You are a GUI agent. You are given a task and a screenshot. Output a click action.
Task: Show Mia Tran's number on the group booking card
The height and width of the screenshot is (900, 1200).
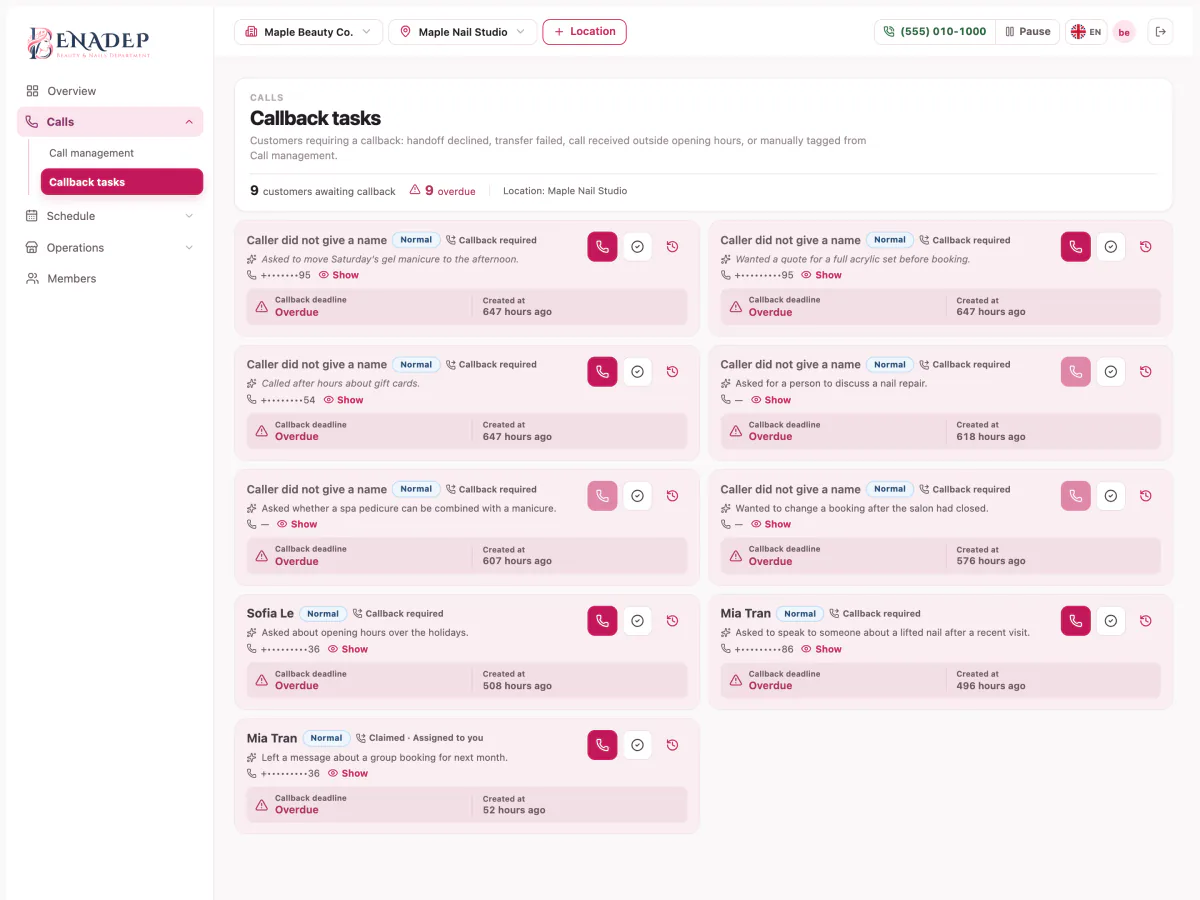click(348, 773)
